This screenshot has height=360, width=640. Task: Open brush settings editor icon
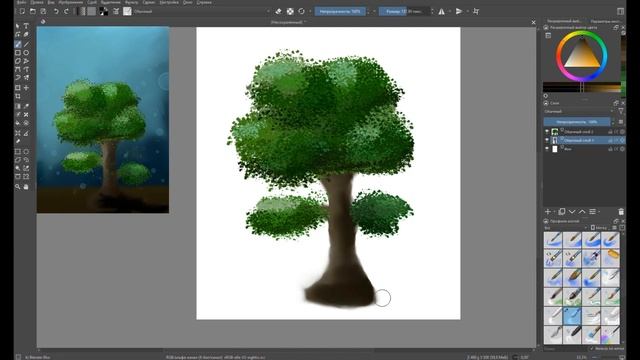pos(116,11)
